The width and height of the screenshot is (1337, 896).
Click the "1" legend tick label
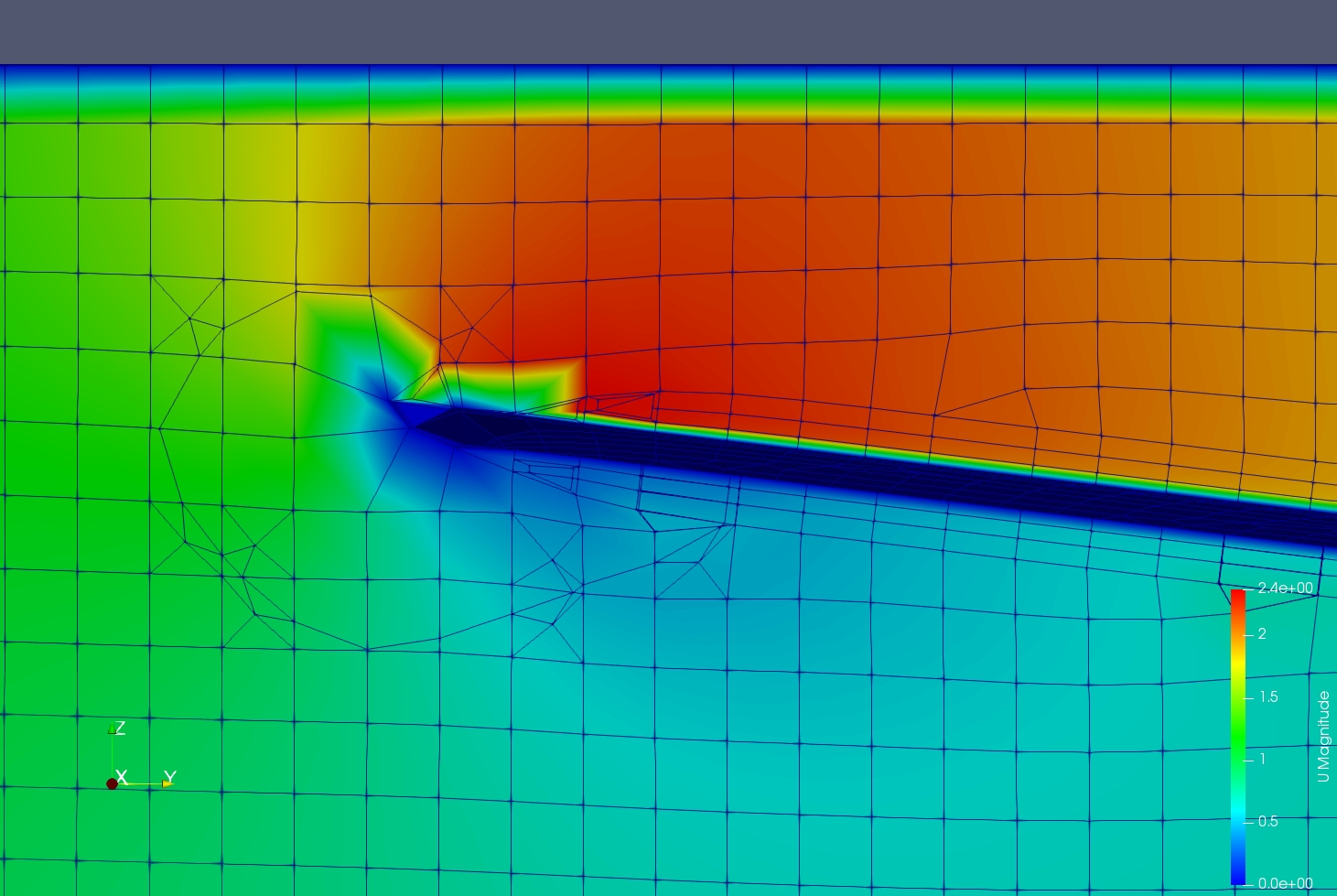(x=1262, y=760)
